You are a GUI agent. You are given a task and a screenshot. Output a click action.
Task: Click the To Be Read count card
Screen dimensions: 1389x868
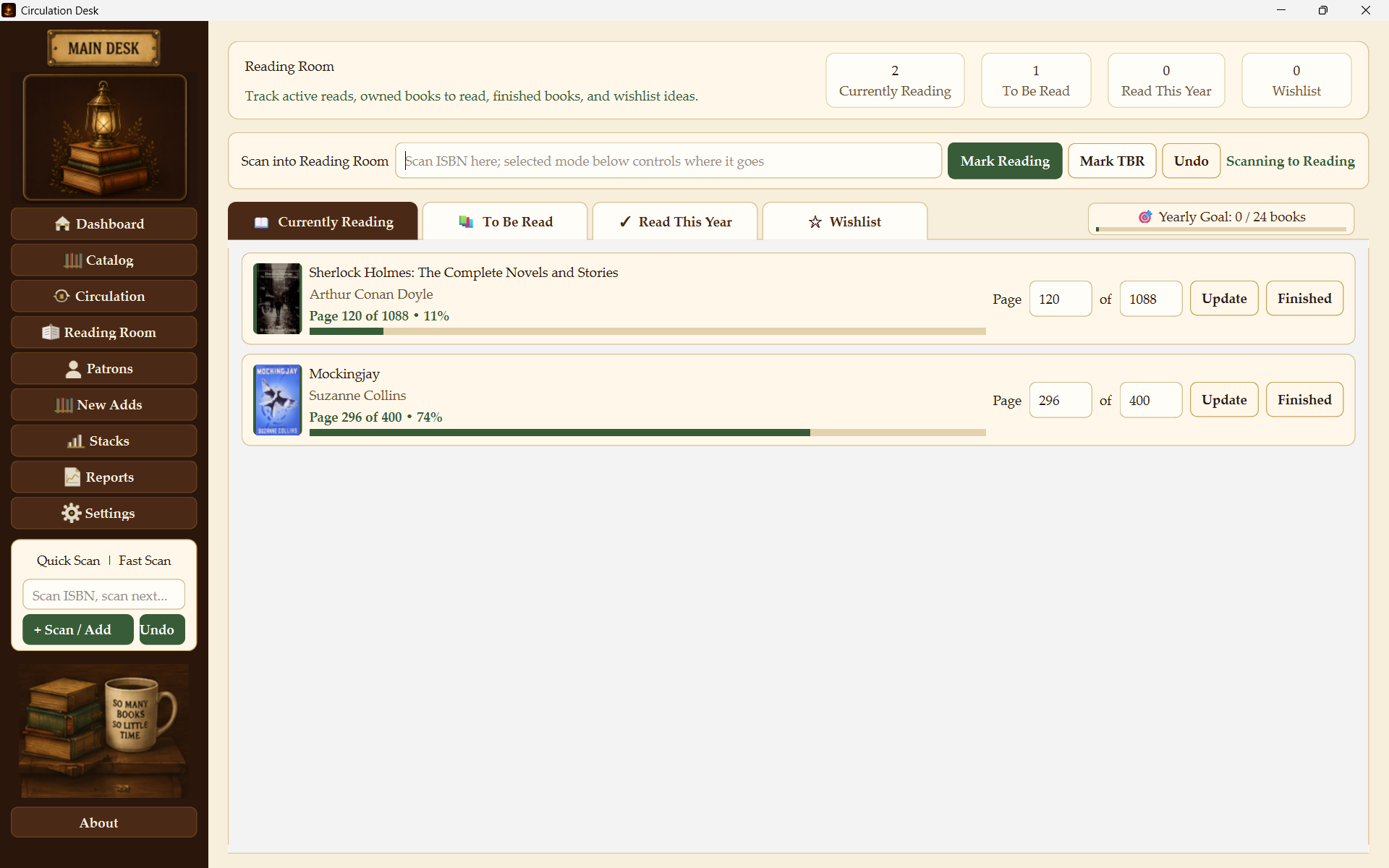(x=1035, y=80)
